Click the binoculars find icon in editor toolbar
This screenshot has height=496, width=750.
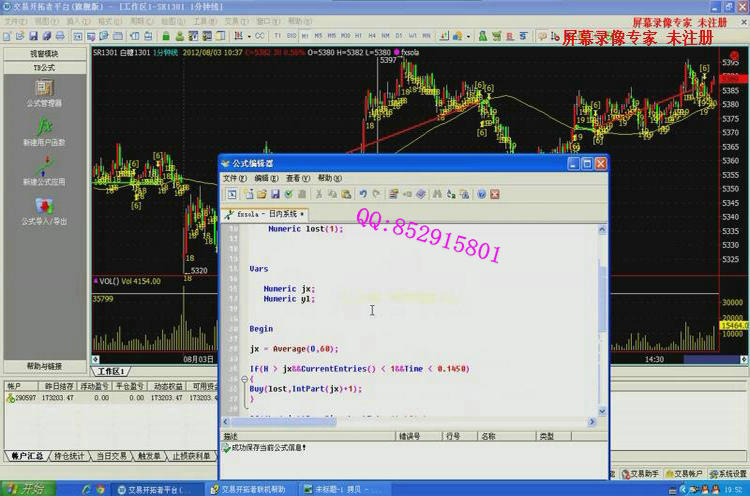click(x=438, y=194)
